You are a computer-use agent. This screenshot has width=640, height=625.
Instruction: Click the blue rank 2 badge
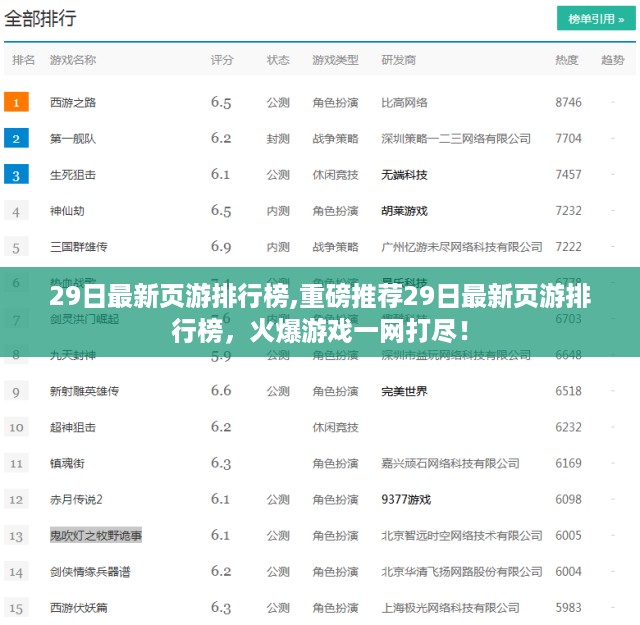point(17,138)
